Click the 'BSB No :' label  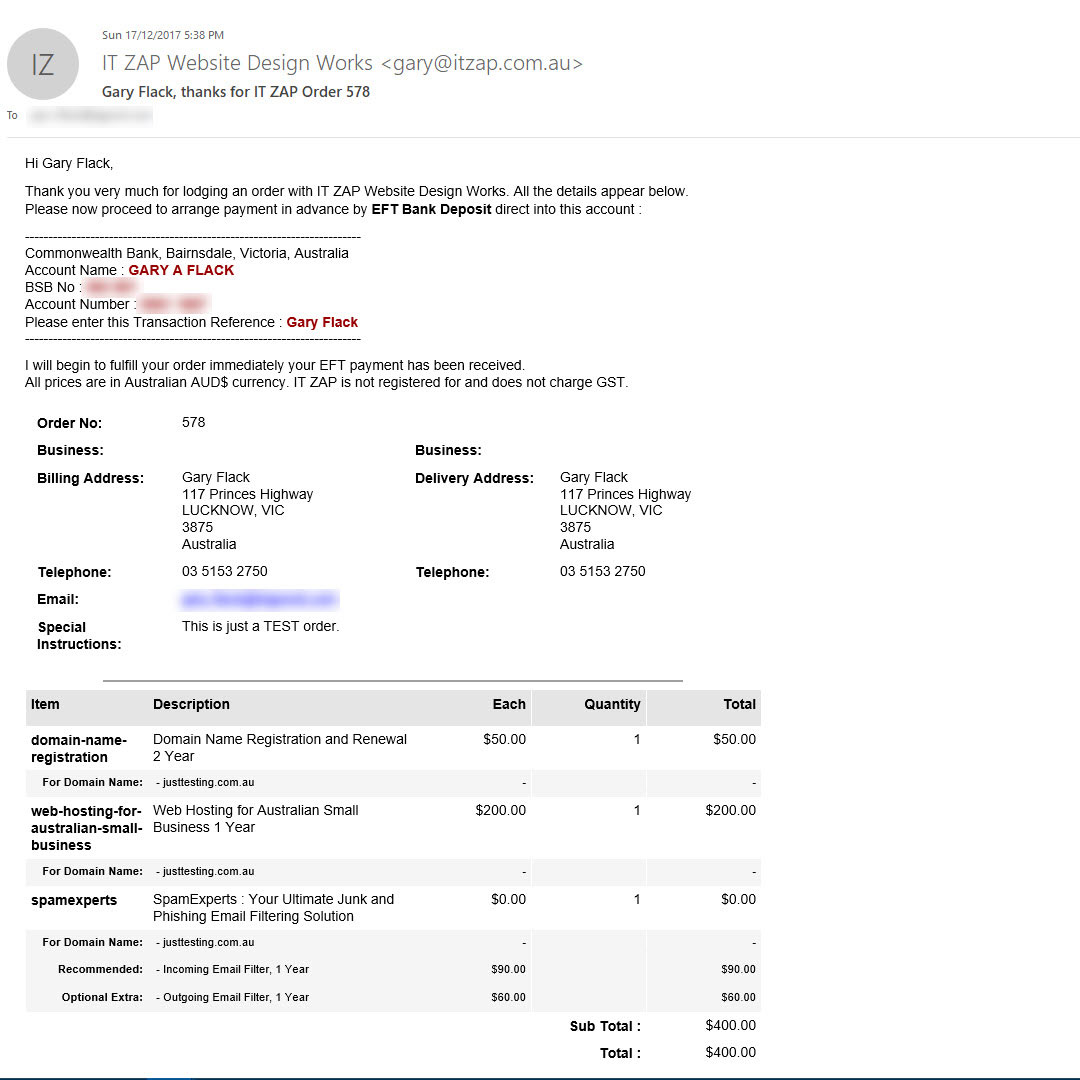(53, 287)
